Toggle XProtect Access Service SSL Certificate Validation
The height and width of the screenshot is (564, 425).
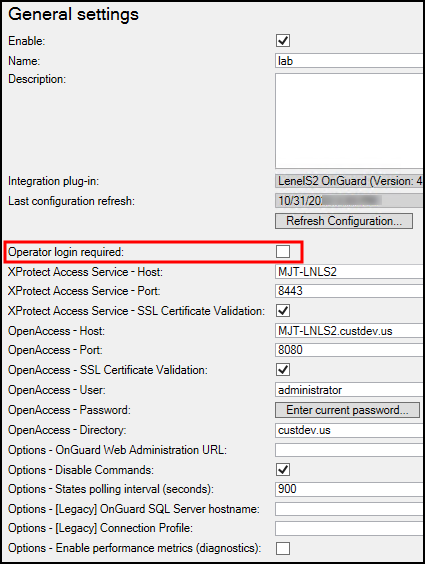pos(283,310)
